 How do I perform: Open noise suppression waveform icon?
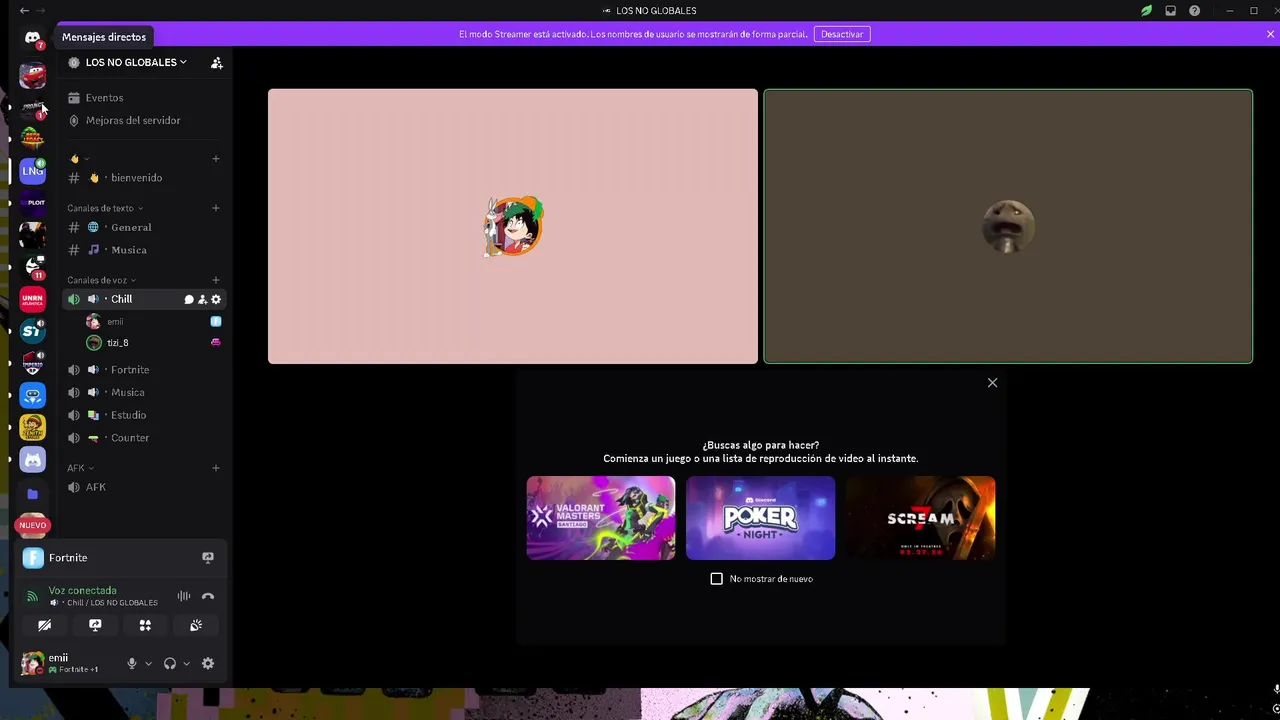pos(184,596)
